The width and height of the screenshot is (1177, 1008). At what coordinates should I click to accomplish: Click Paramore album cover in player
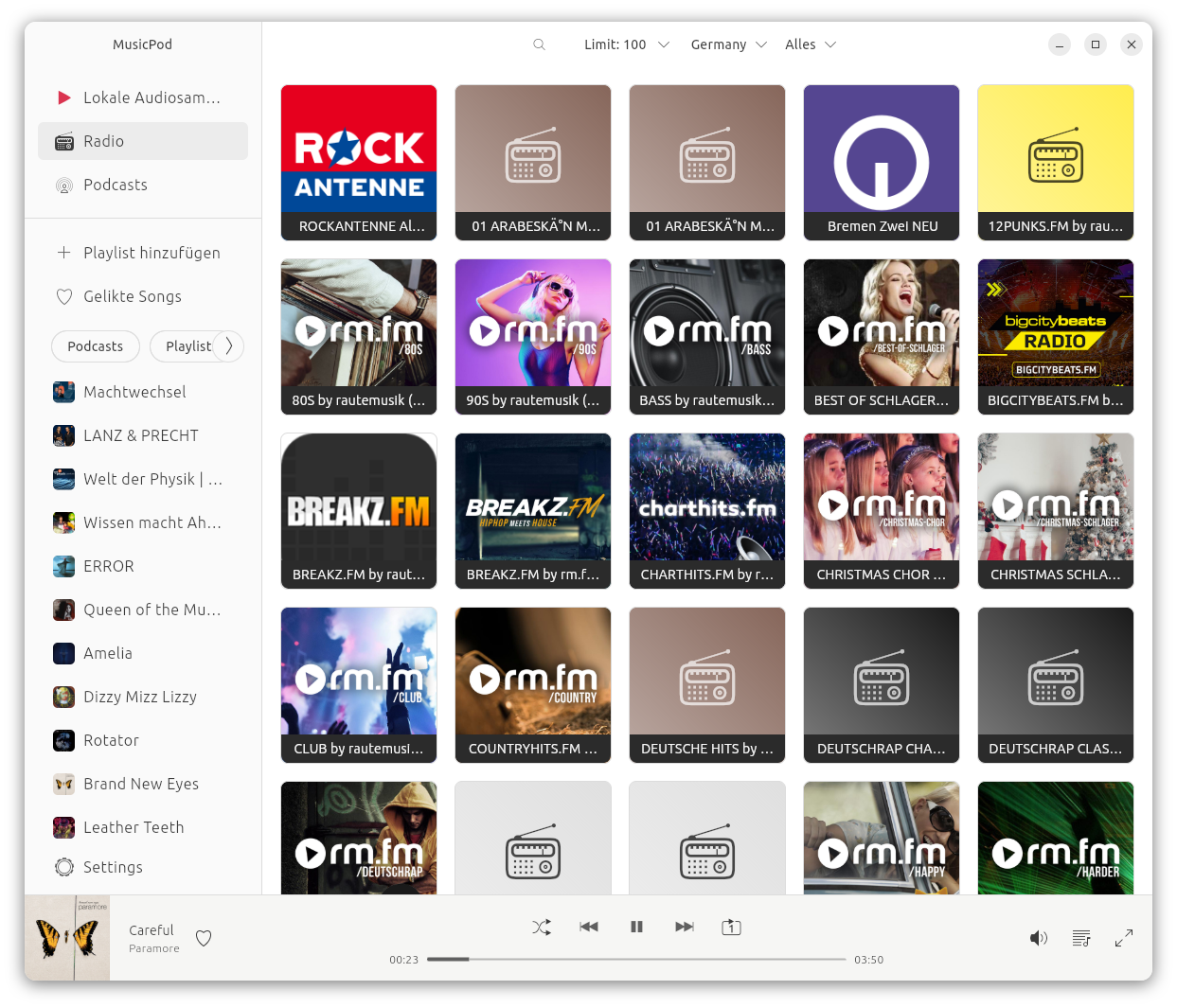[67, 938]
